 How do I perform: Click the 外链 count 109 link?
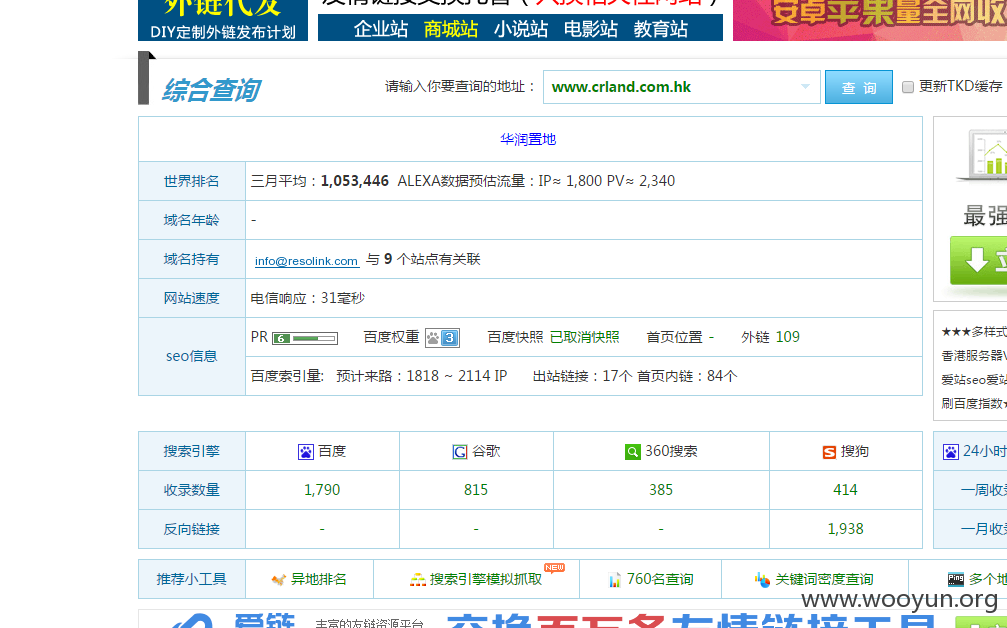[x=787, y=337]
